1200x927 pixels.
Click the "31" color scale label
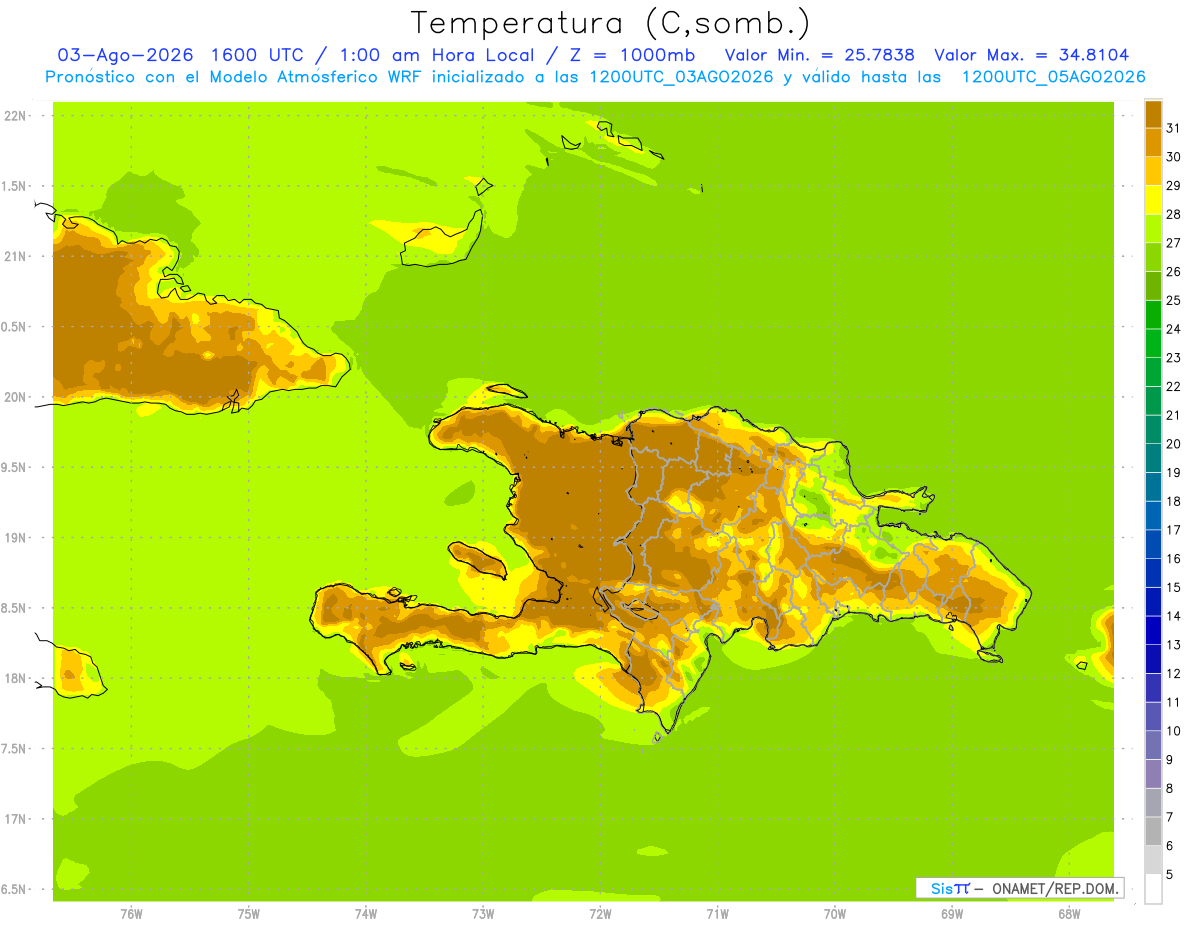pyautogui.click(x=1173, y=128)
